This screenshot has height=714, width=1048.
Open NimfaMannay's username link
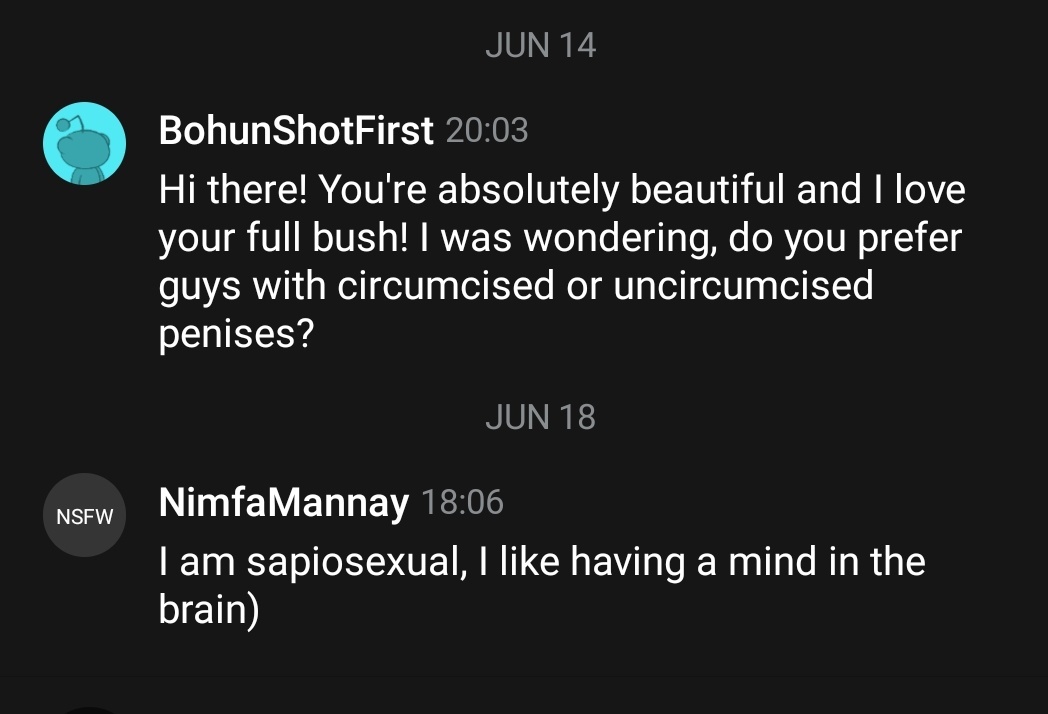[x=284, y=503]
